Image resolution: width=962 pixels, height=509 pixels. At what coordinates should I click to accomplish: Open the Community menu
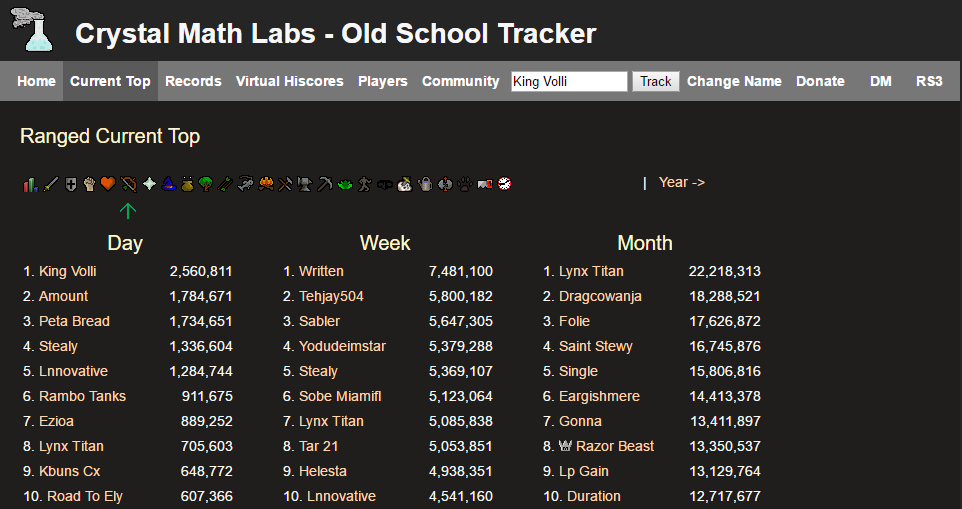(x=461, y=81)
